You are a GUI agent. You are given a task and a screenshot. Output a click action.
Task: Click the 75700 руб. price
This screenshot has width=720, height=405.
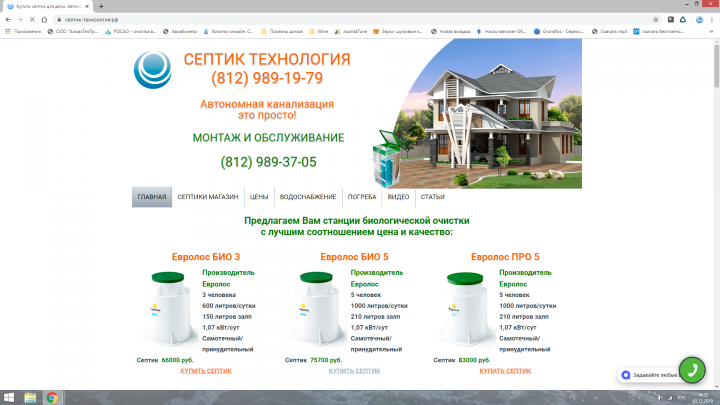click(326, 360)
